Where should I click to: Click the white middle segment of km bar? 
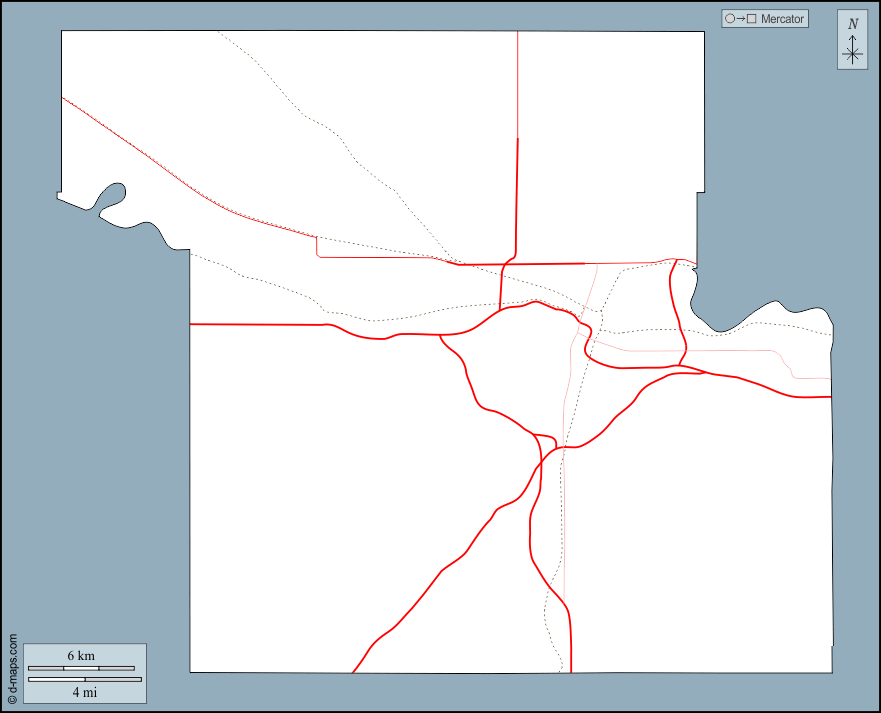point(81,668)
